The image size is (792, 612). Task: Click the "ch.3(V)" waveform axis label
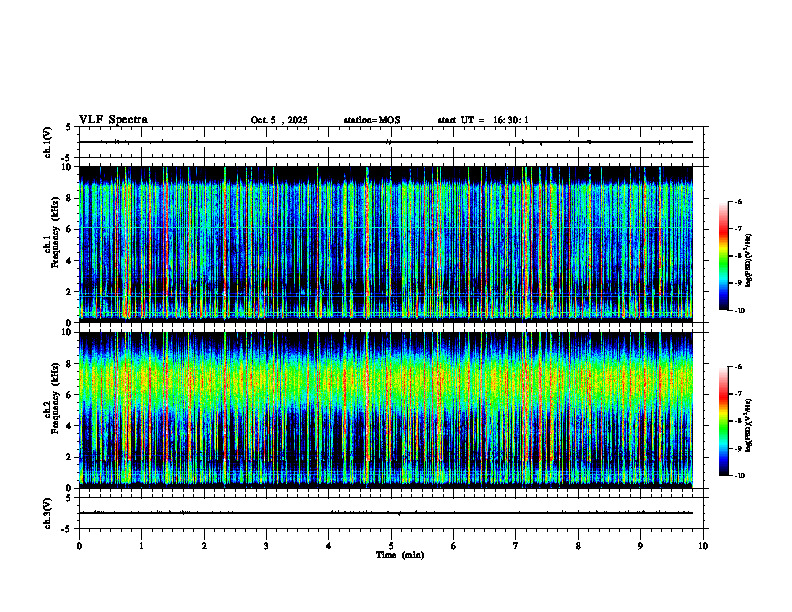[48, 513]
